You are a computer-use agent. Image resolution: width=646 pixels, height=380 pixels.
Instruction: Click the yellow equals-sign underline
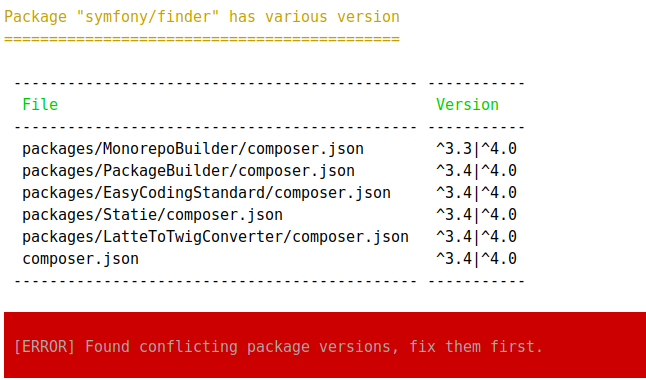[202, 39]
